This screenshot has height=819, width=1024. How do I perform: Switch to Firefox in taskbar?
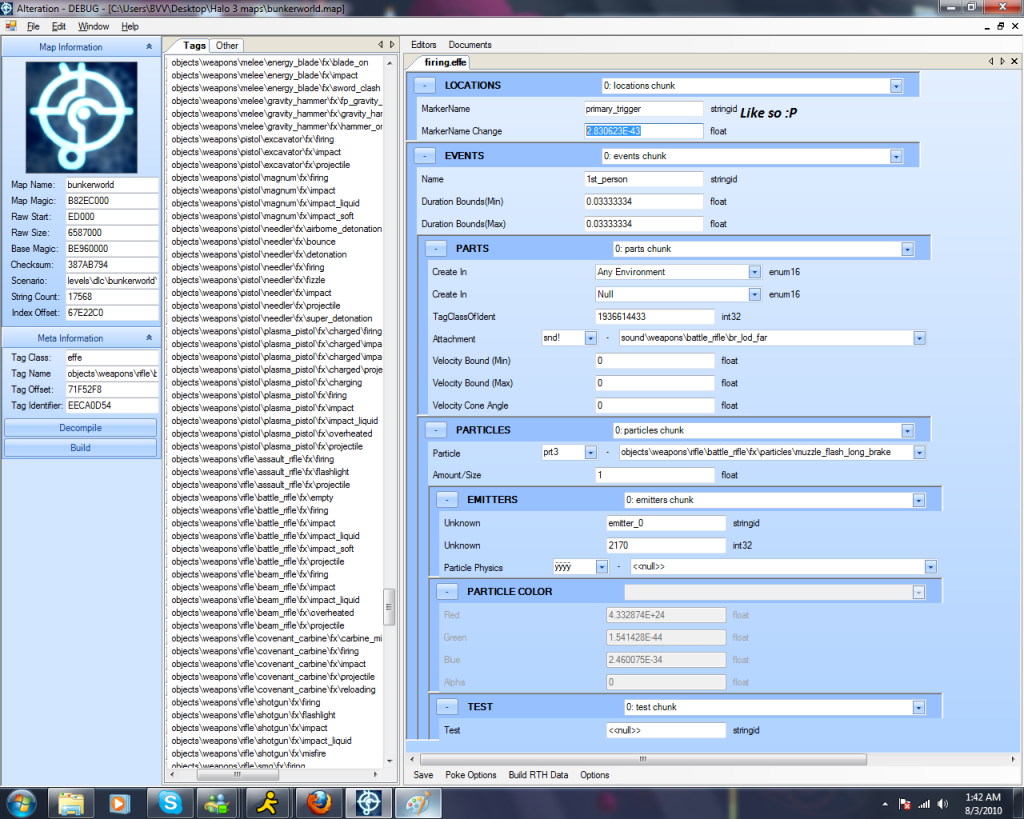coord(318,803)
